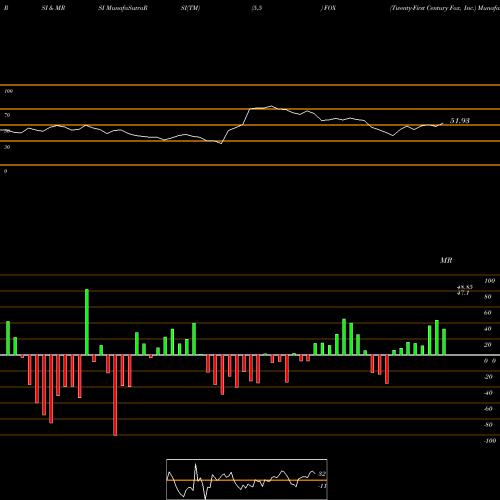Click the longest red bar in the MR histogram

coord(115,395)
